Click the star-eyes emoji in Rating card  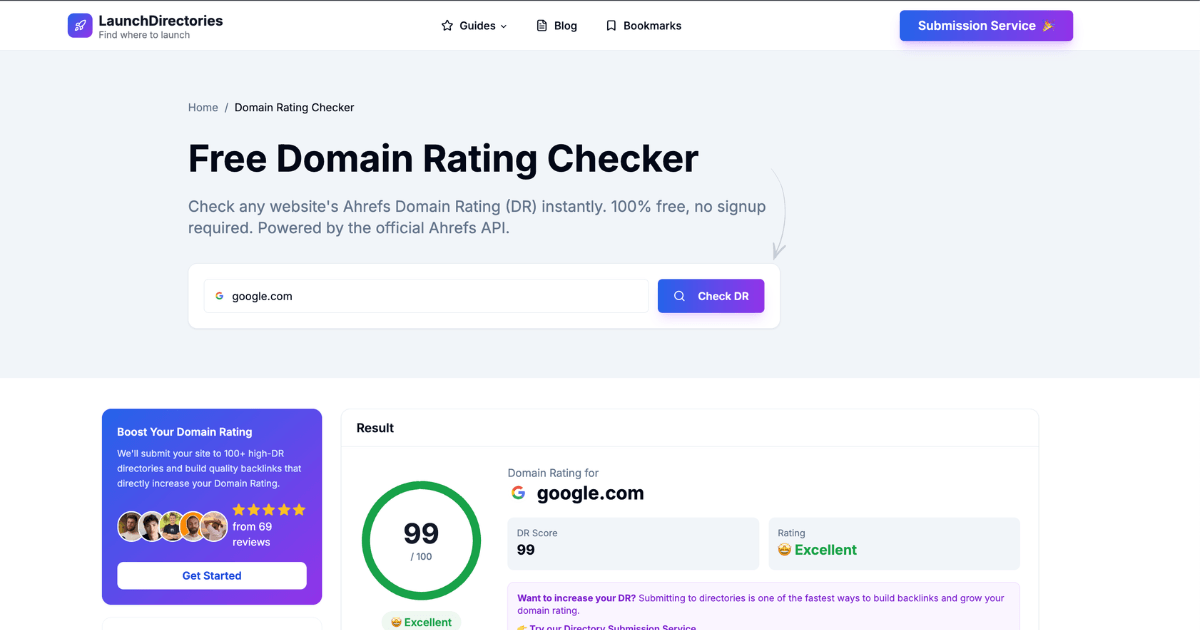(785, 550)
